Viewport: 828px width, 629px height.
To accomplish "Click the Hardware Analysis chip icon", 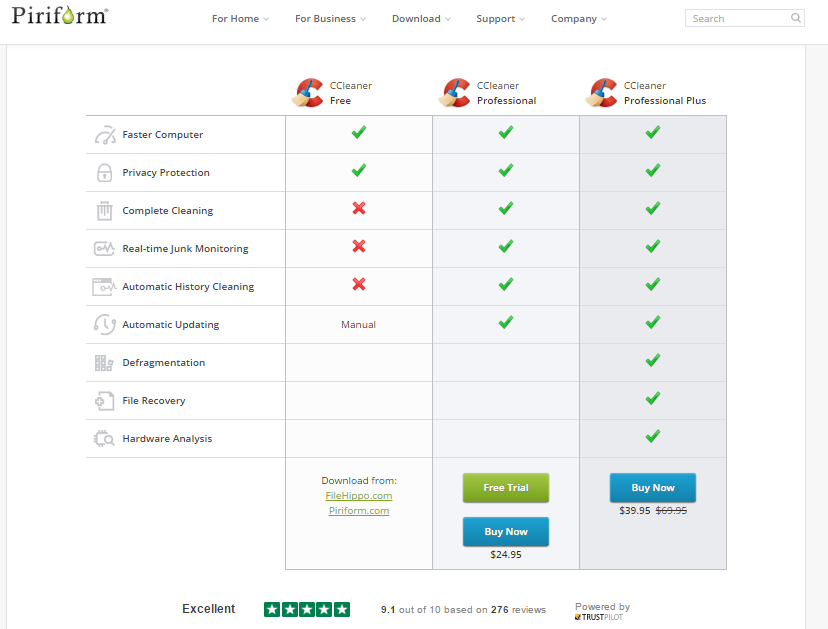I will pyautogui.click(x=104, y=438).
